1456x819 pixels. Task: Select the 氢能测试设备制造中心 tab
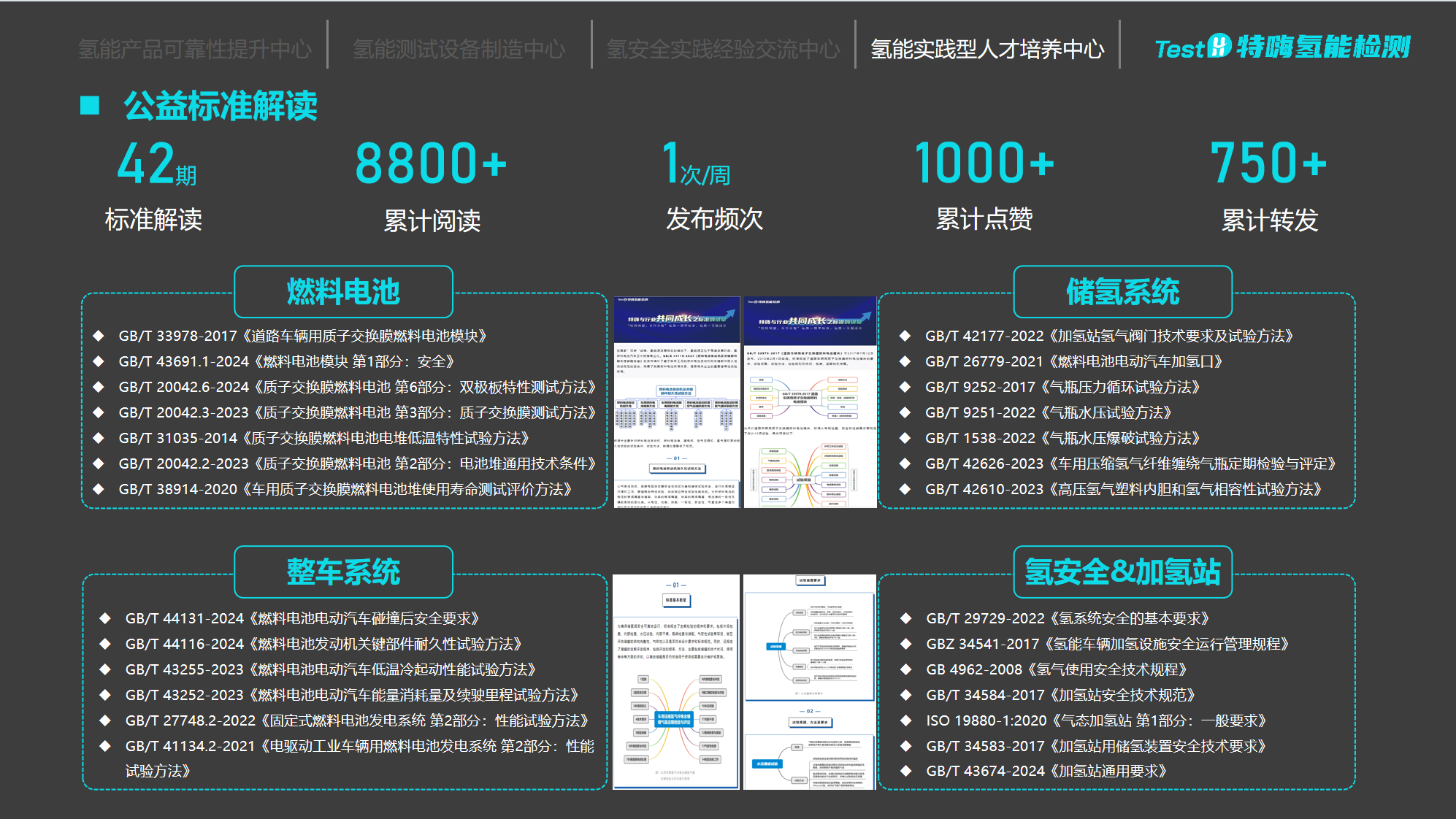(459, 49)
